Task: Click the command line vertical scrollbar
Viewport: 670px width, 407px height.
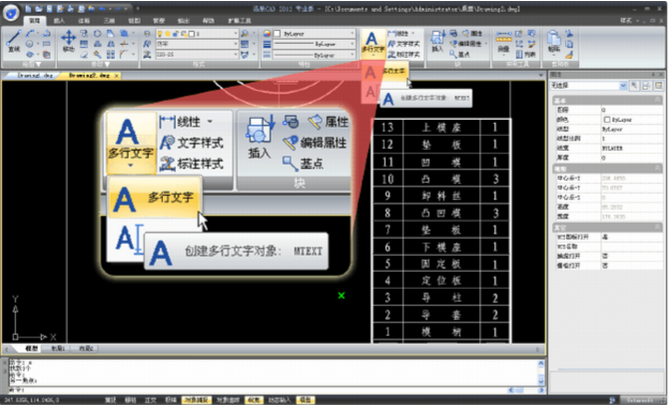Action: click(x=541, y=372)
